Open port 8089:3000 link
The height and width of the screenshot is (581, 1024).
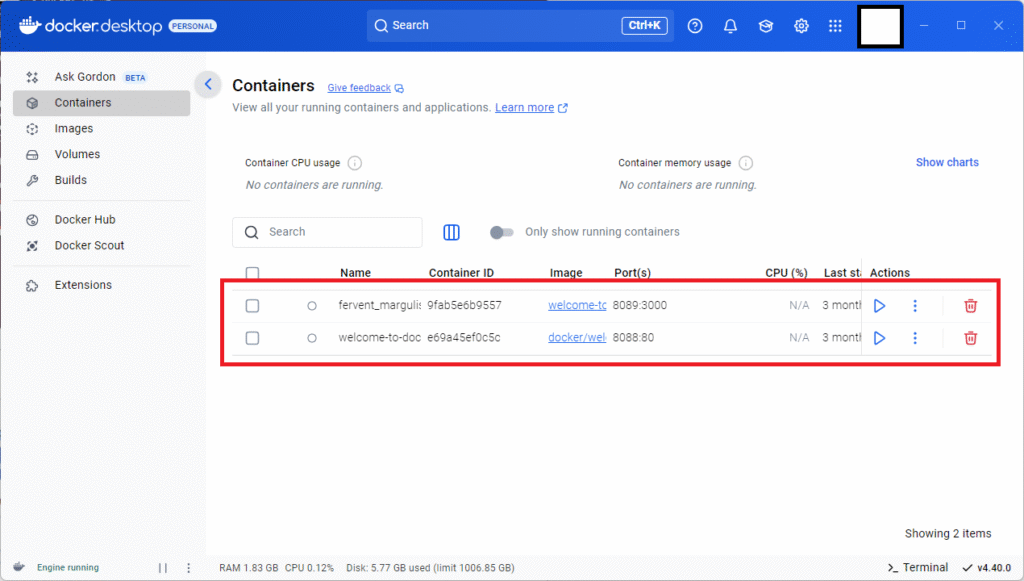[x=639, y=305]
